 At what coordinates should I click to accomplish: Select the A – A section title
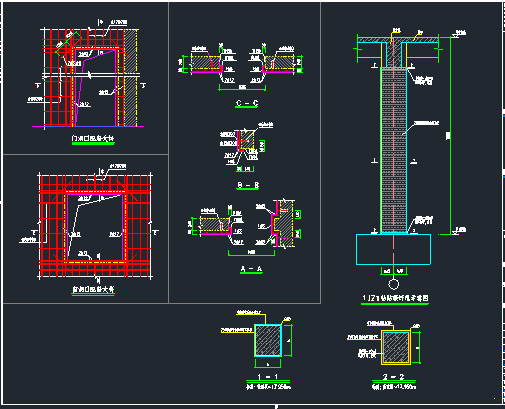click(x=251, y=269)
